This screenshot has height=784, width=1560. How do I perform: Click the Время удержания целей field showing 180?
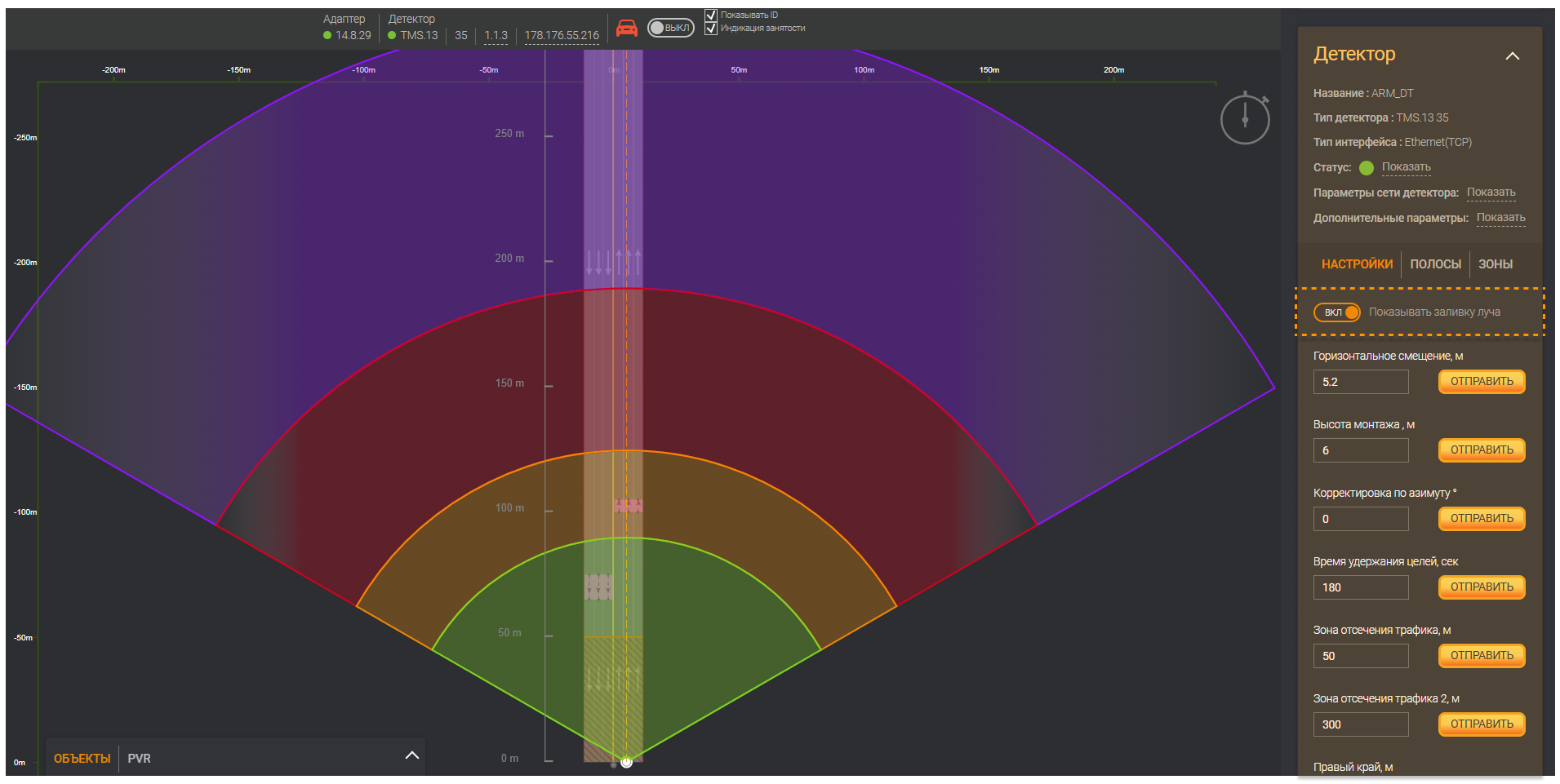tap(1361, 587)
